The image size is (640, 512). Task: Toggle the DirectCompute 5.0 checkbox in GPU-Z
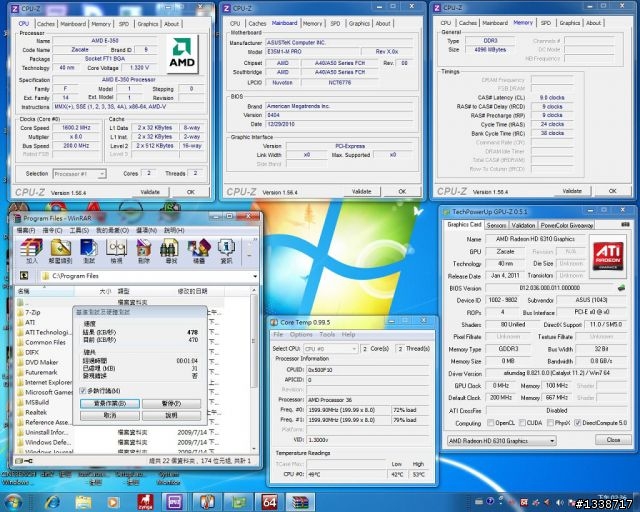click(x=578, y=423)
